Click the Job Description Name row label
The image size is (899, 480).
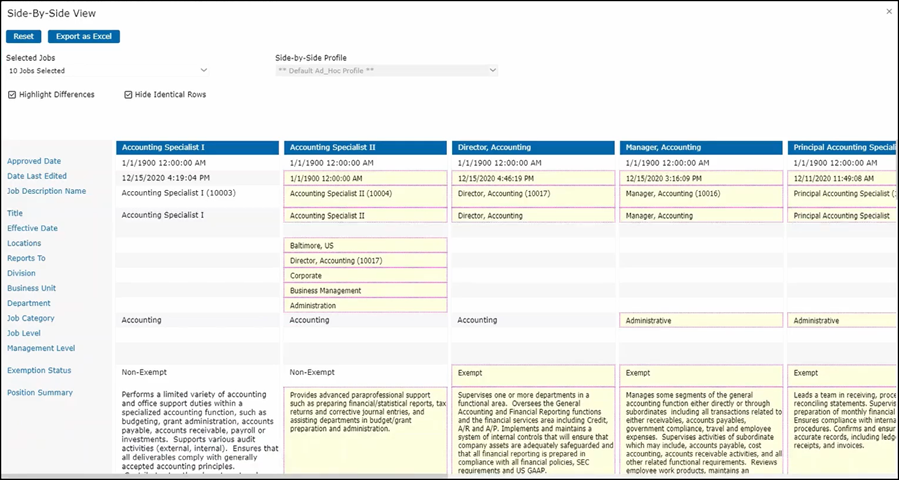click(47, 191)
